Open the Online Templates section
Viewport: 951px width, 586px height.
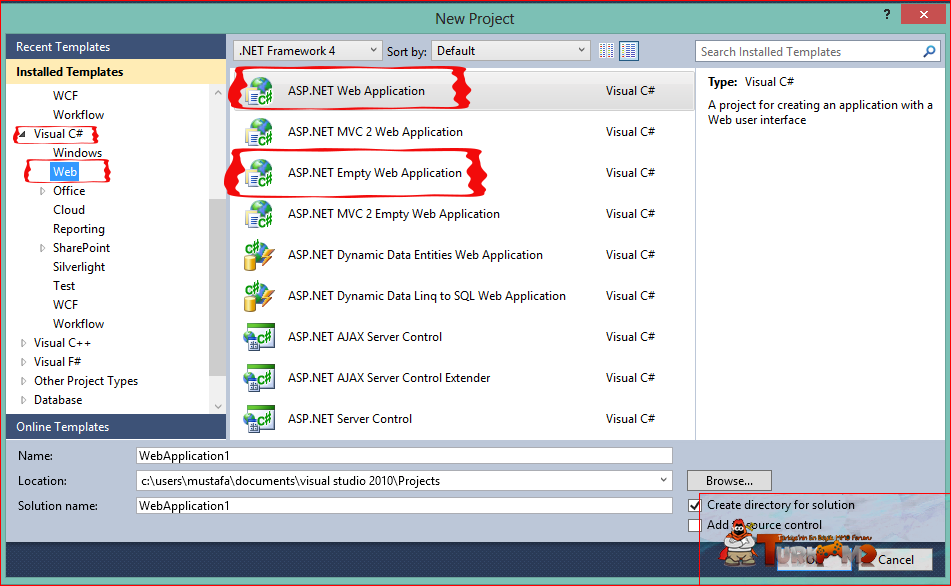click(116, 427)
